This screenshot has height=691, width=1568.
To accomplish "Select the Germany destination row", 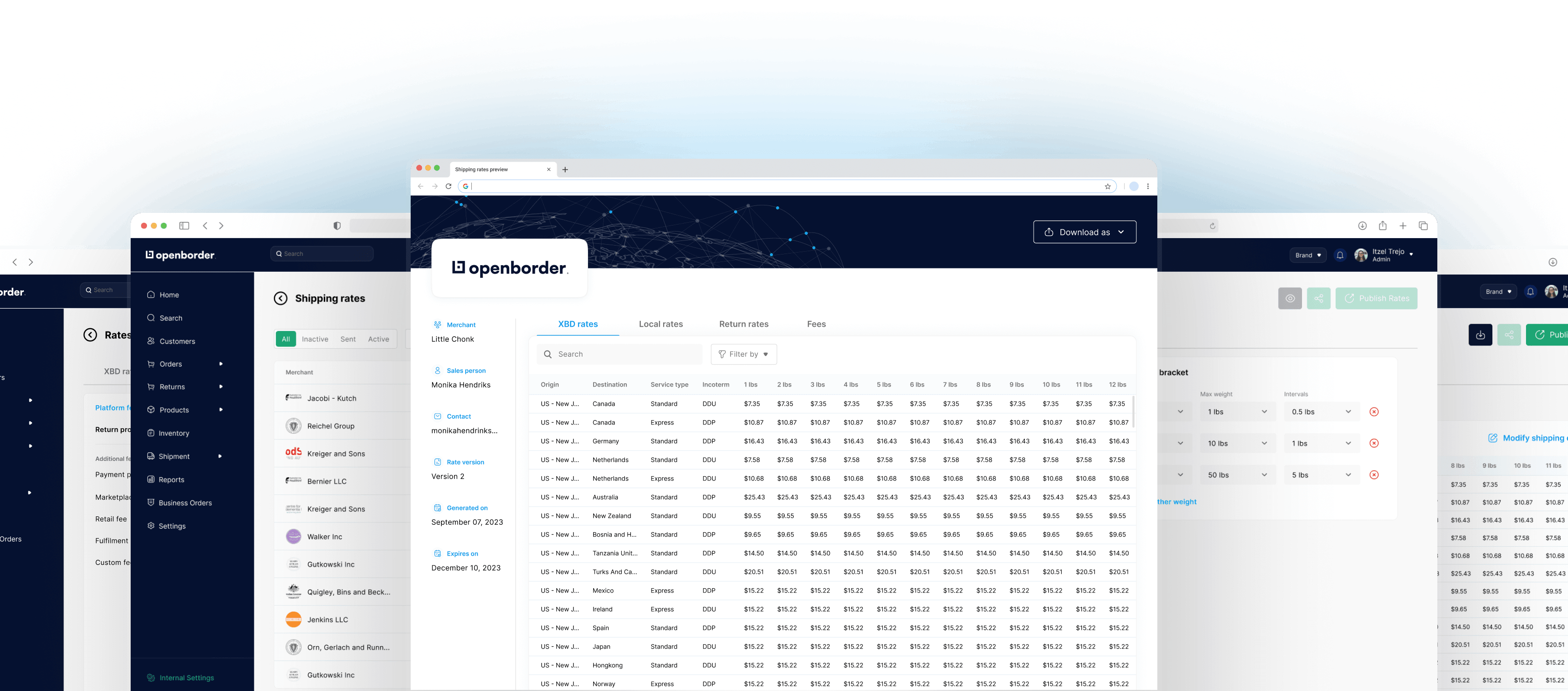I will click(832, 441).
